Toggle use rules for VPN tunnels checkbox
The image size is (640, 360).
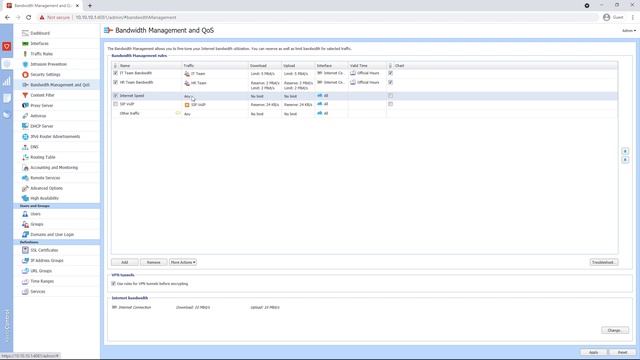tap(113, 284)
